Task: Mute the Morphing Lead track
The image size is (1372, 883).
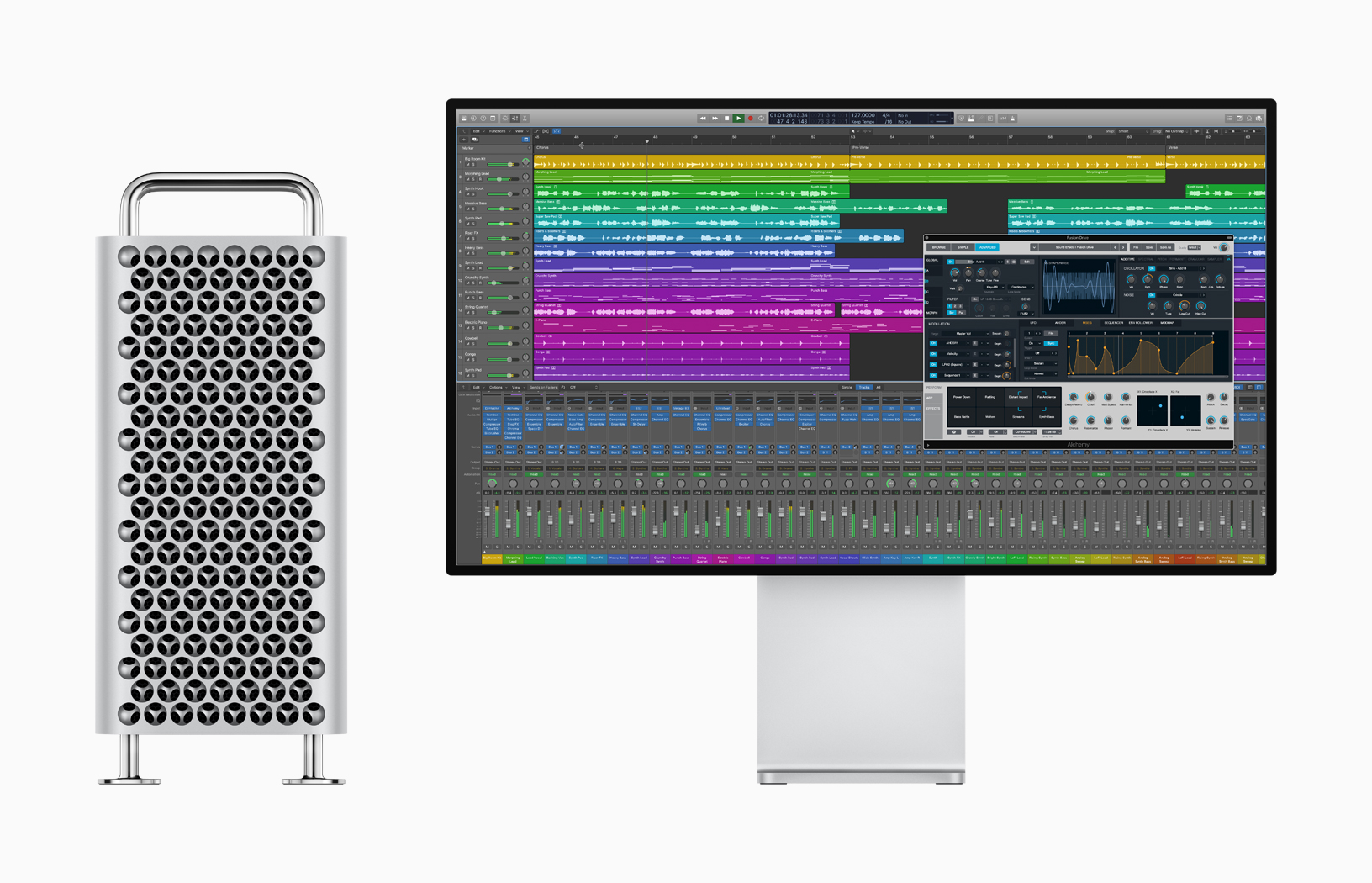Action: coord(467,179)
